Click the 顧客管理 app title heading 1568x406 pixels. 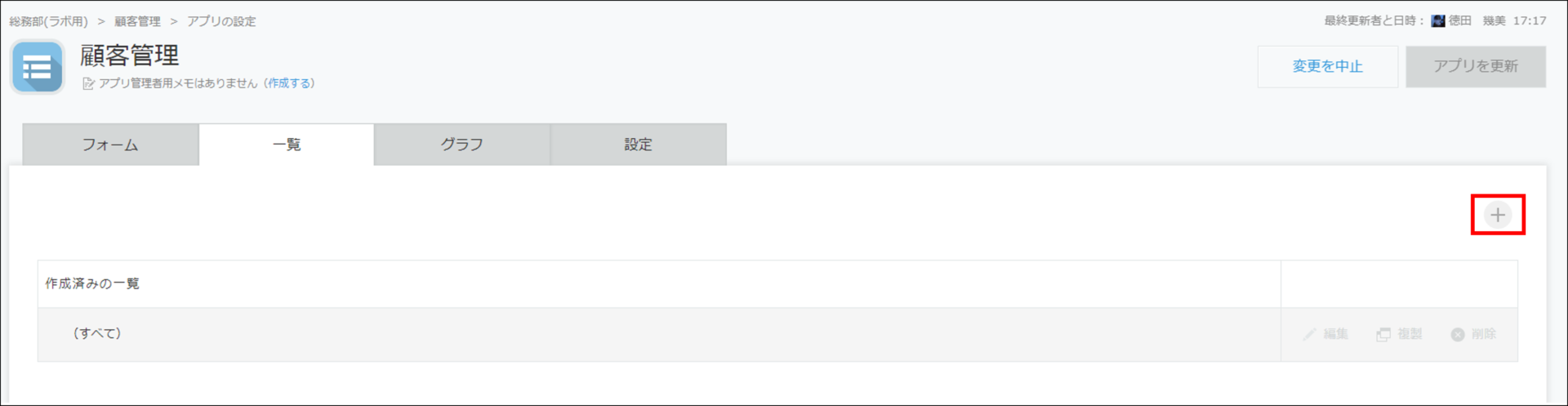pos(130,56)
